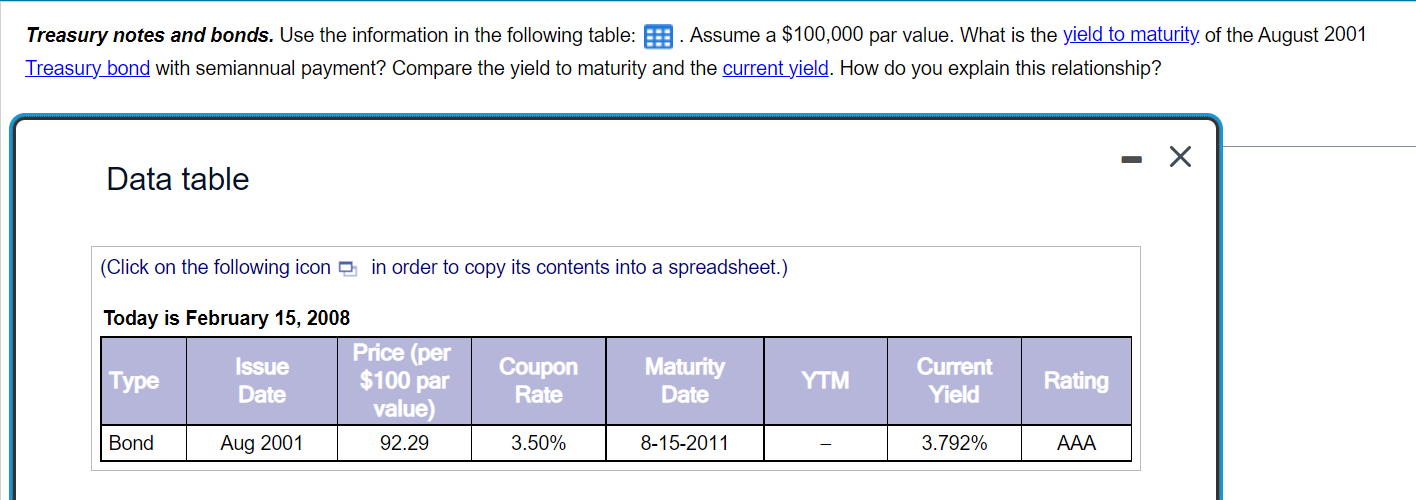Open the yield to maturity link

click(x=1131, y=35)
